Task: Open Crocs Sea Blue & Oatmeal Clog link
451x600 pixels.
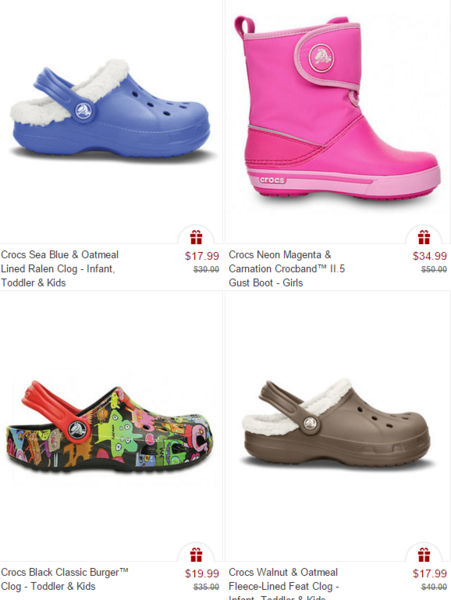Action: [x=60, y=269]
